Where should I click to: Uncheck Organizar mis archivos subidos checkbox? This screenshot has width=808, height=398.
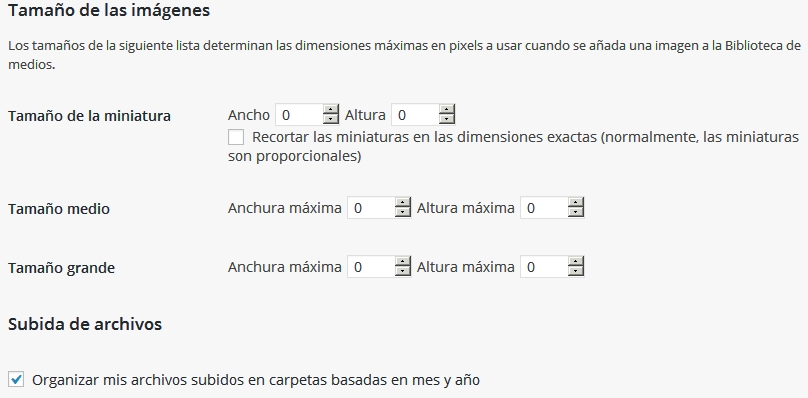pos(16,380)
